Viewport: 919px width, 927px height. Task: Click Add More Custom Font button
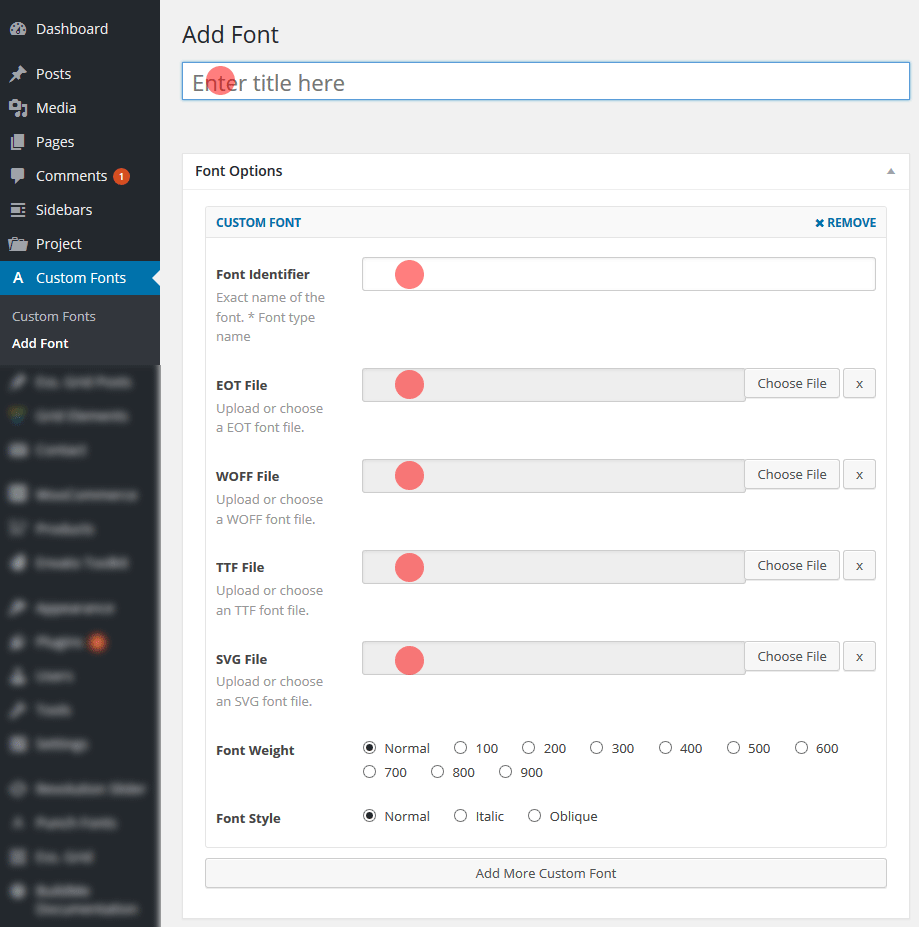pyautogui.click(x=545, y=873)
